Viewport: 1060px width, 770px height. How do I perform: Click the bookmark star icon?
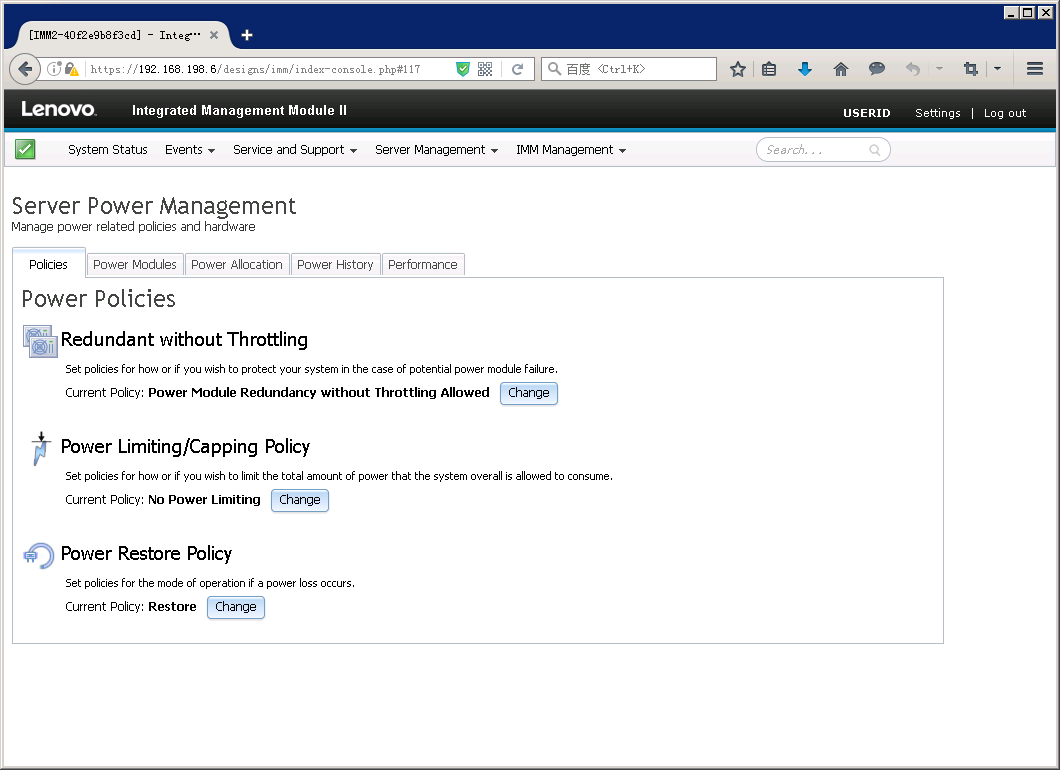pos(738,69)
